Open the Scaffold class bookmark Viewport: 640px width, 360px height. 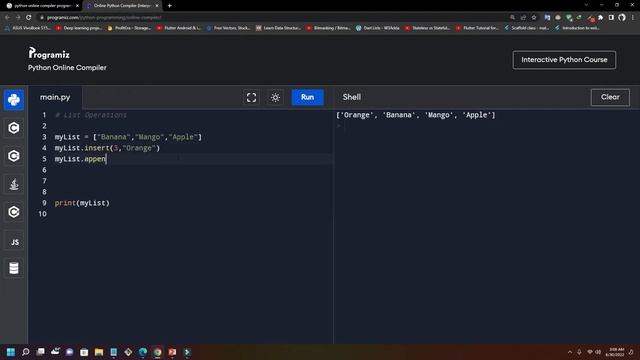click(527, 28)
